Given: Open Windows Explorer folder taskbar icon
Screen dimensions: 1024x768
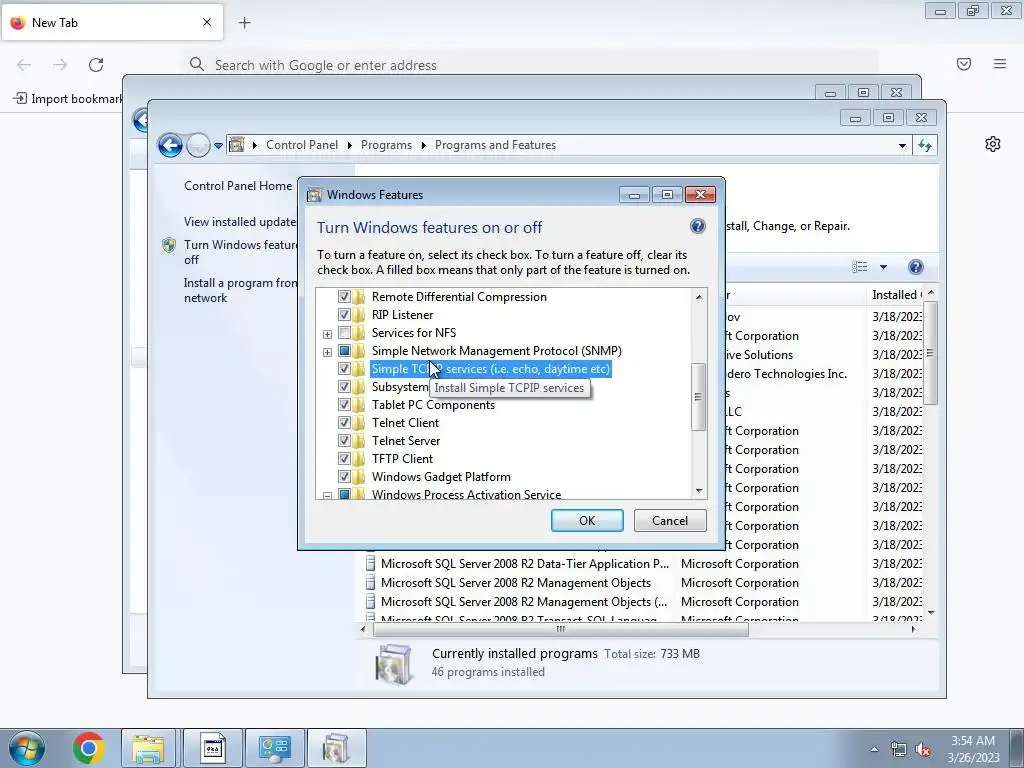Looking at the screenshot, I should tap(148, 748).
